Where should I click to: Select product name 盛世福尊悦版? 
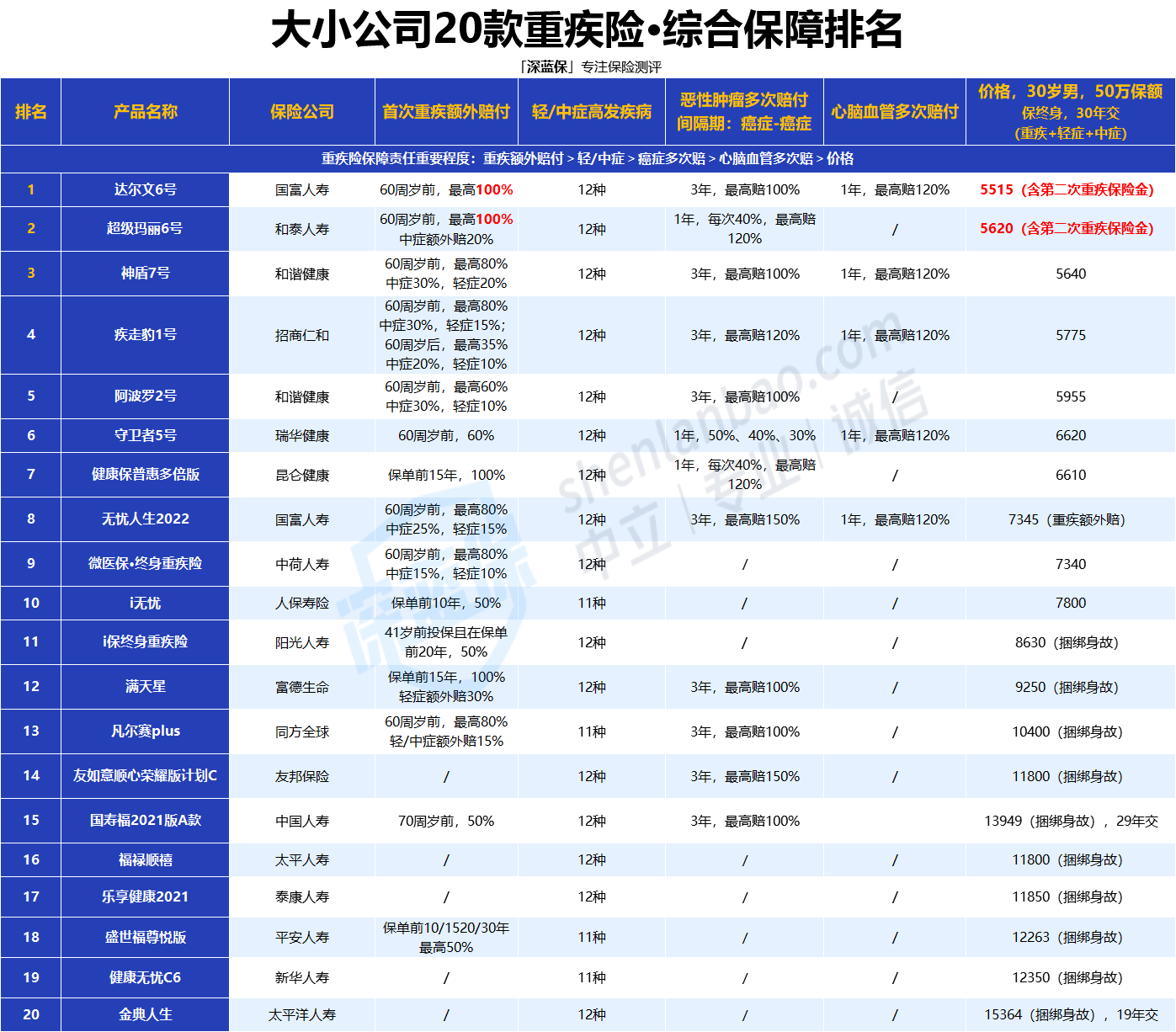coord(146,937)
